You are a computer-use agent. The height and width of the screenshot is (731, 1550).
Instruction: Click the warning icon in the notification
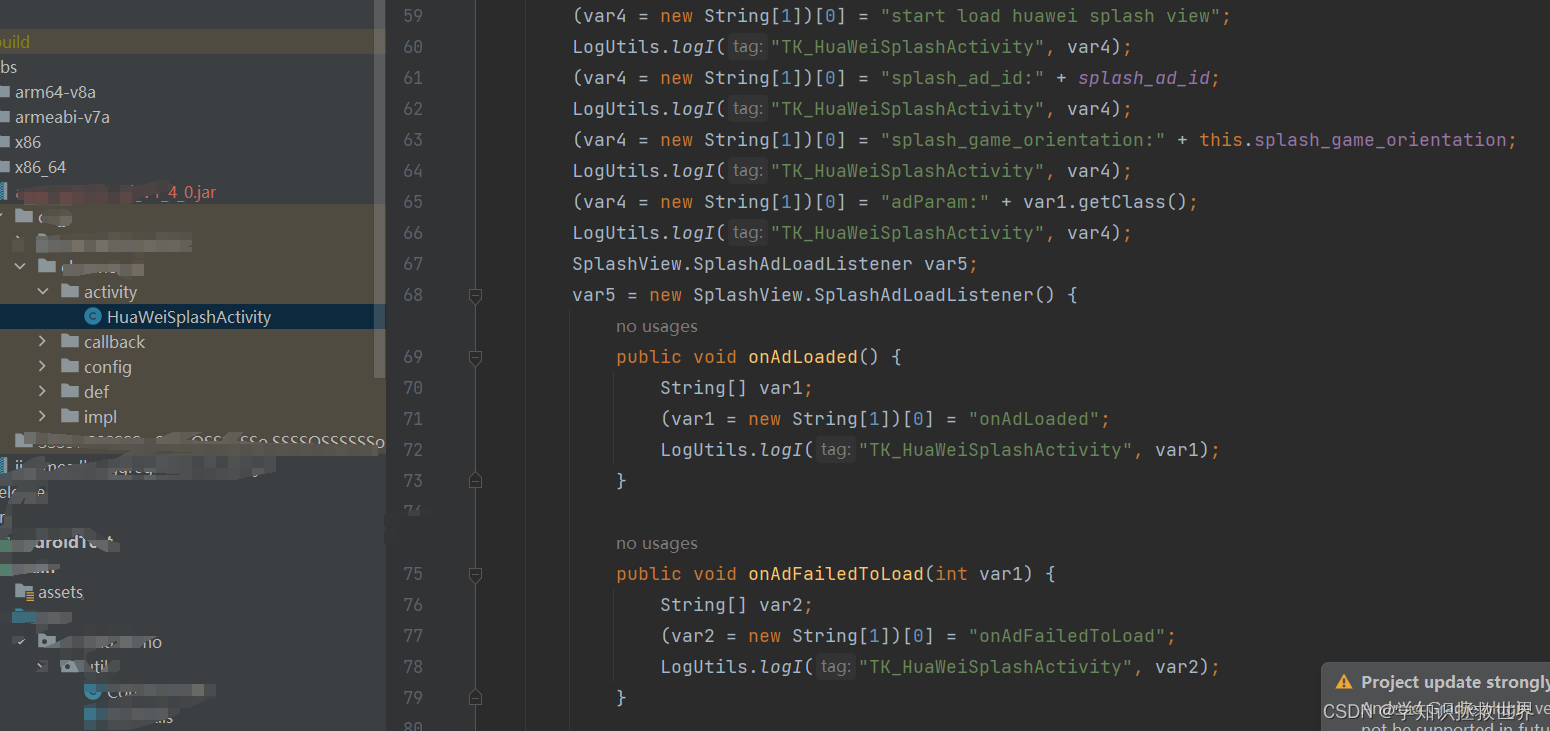1344,682
